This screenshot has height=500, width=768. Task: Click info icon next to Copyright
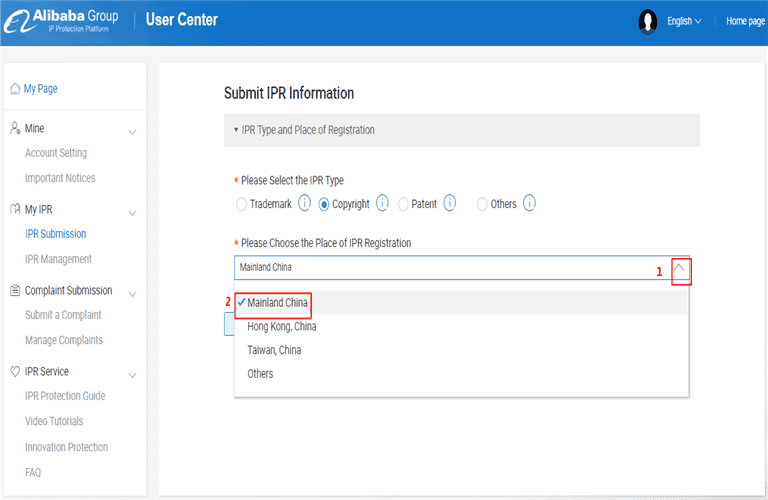click(382, 204)
